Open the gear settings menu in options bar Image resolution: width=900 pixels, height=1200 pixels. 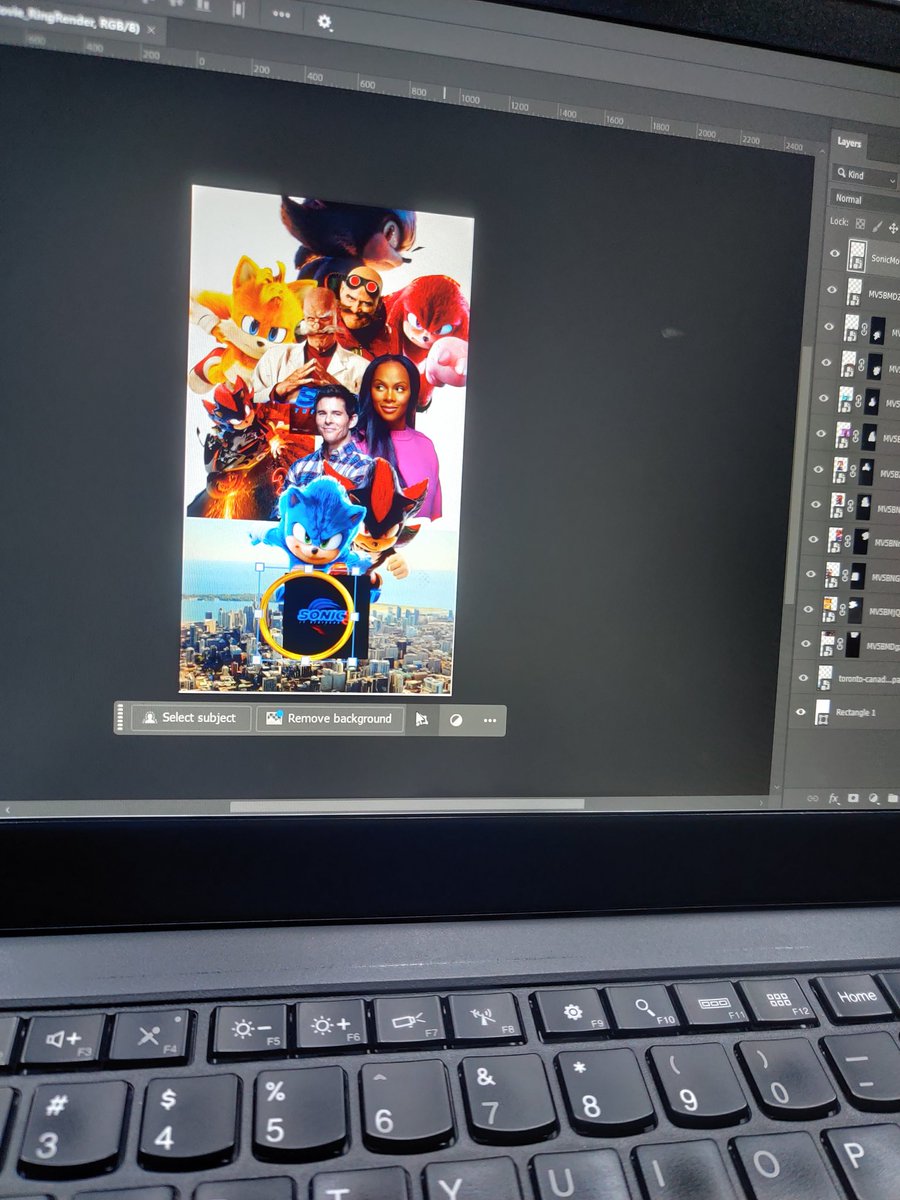[325, 20]
